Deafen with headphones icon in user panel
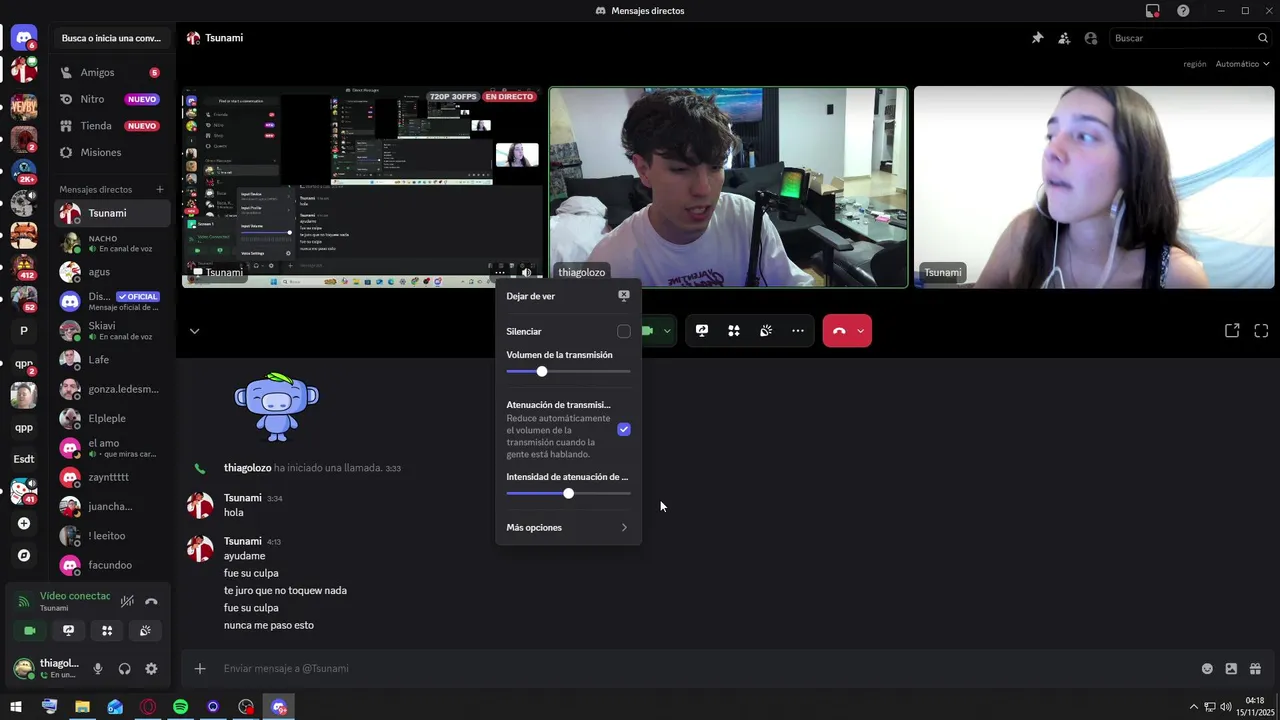The image size is (1280, 720). point(125,669)
